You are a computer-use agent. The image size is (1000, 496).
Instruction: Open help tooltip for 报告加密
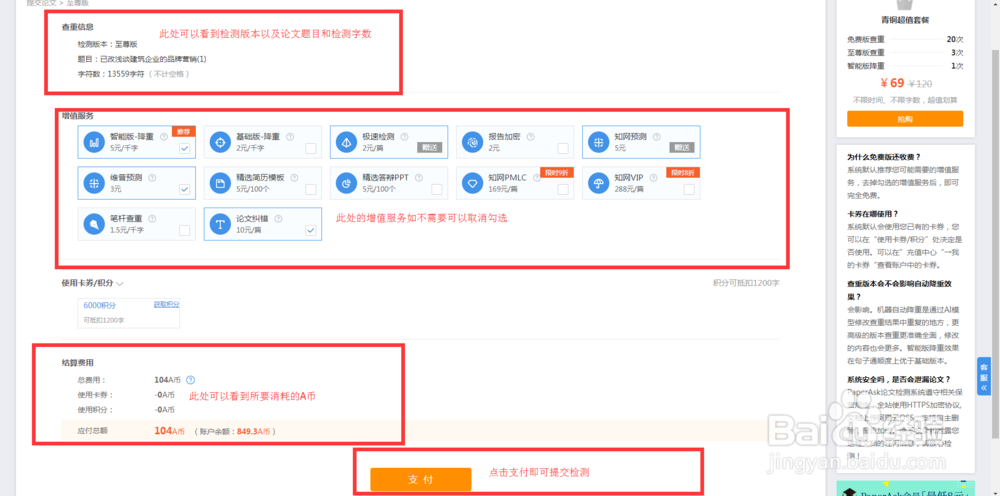(531, 136)
